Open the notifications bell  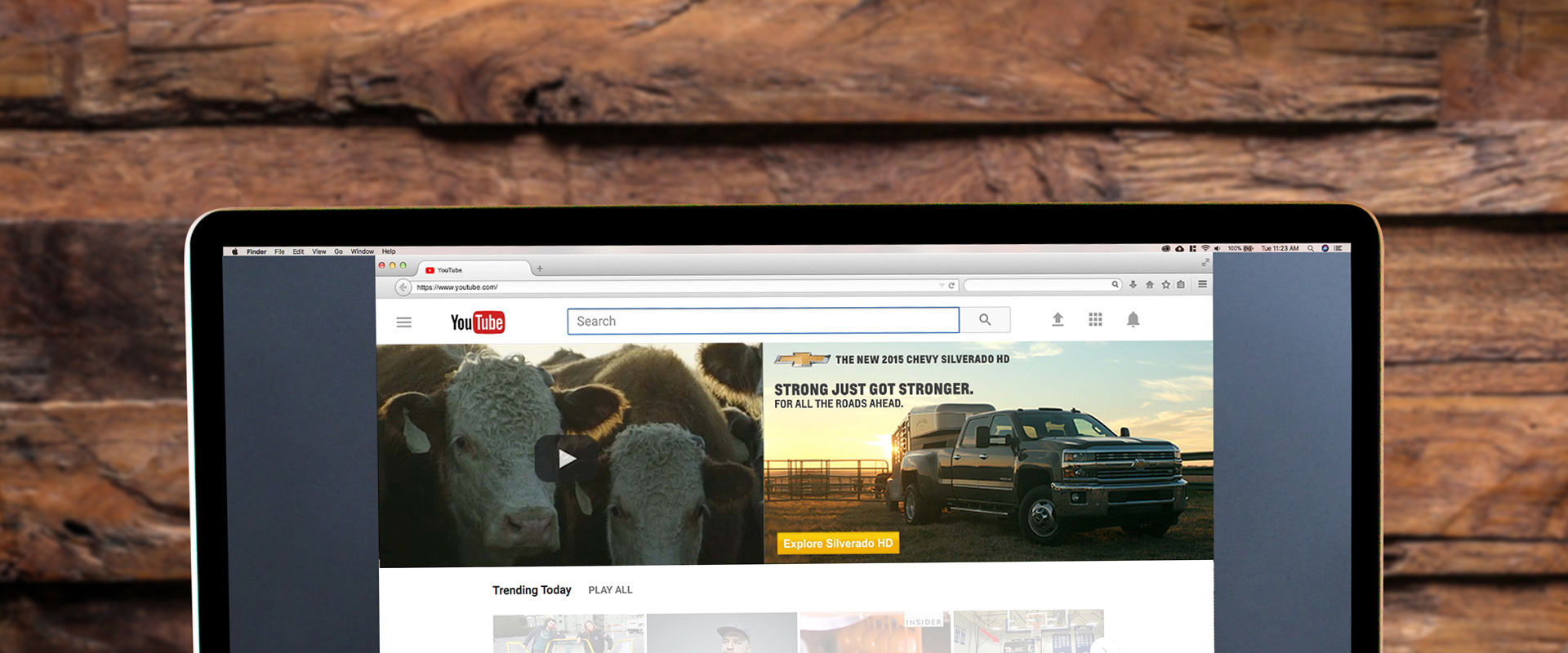[x=1133, y=319]
